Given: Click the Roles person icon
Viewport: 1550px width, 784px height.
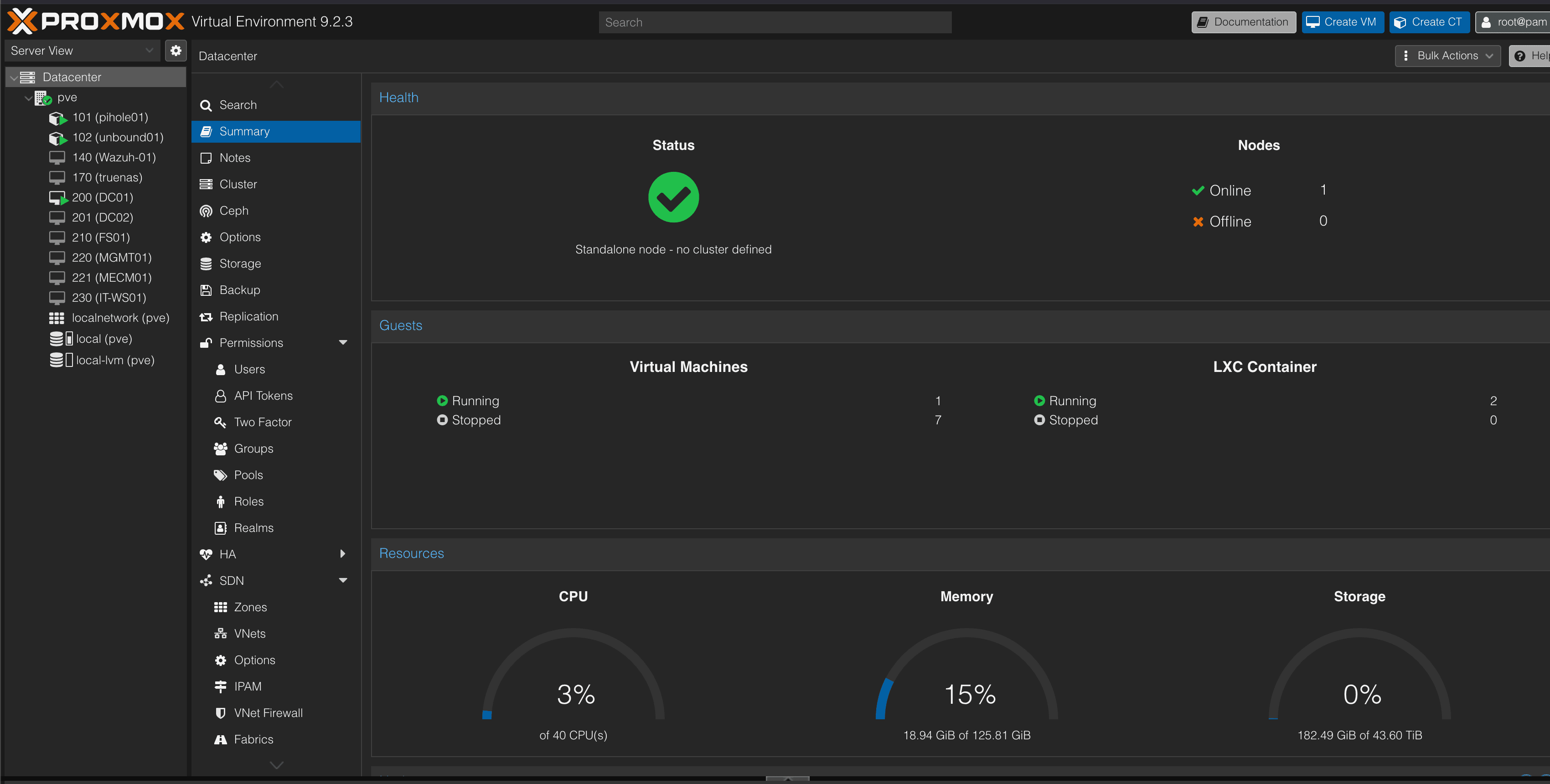Looking at the screenshot, I should (220, 502).
